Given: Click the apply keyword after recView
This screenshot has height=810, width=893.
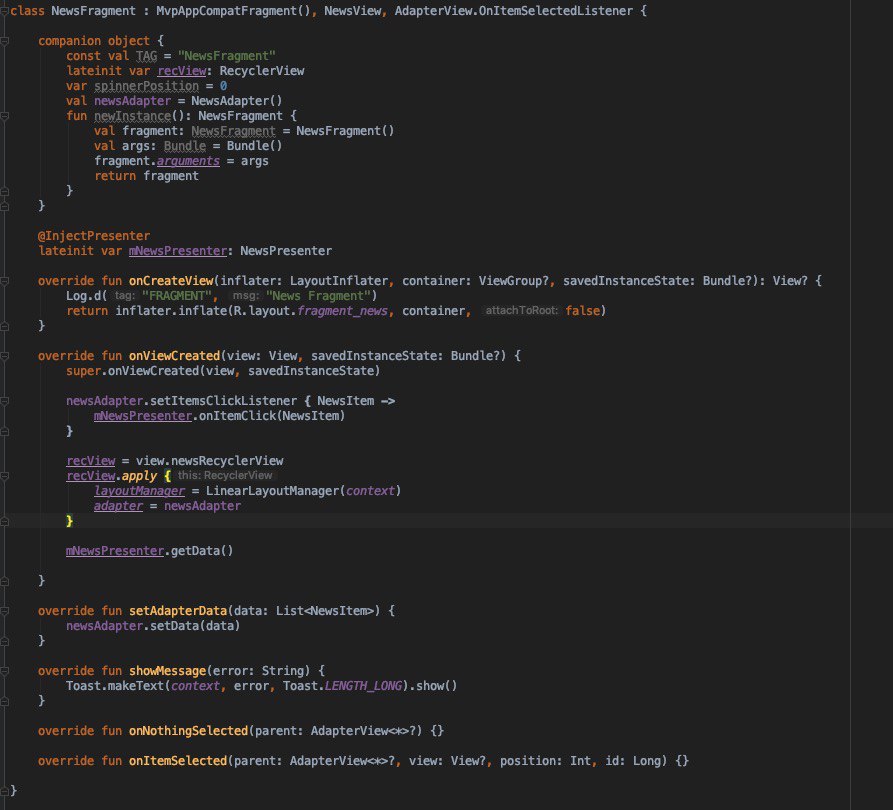Looking at the screenshot, I should 140,476.
